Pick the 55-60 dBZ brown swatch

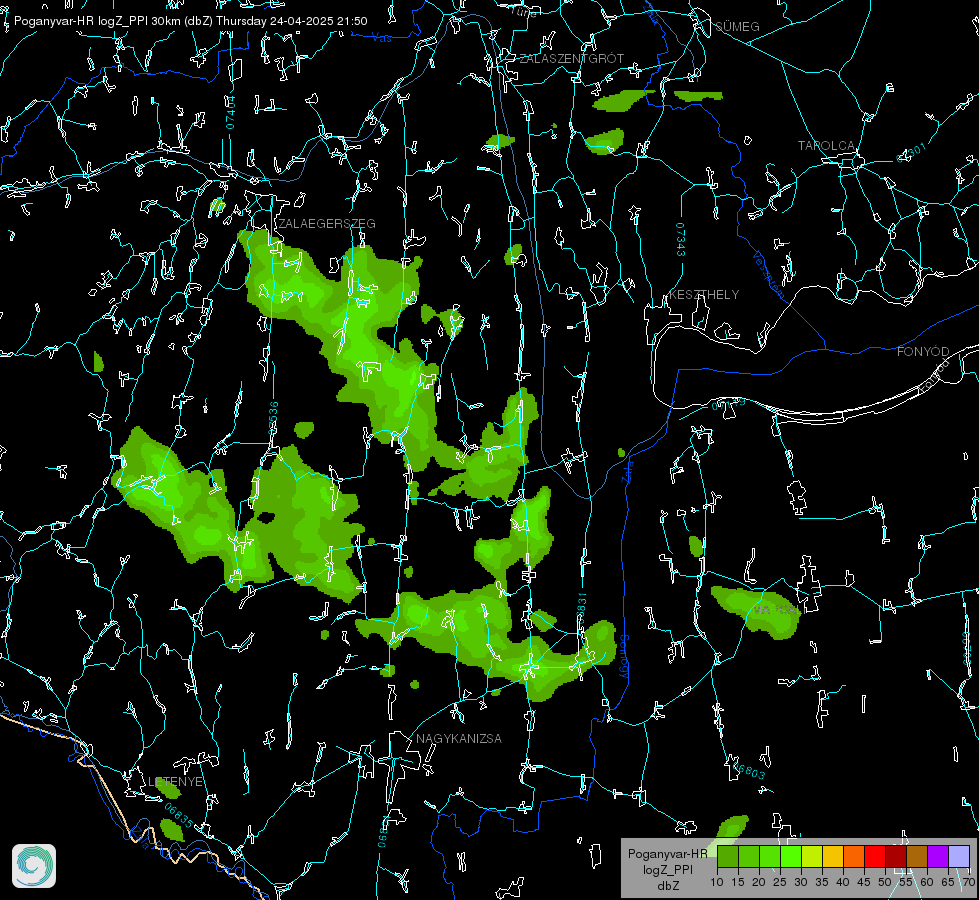(x=917, y=857)
